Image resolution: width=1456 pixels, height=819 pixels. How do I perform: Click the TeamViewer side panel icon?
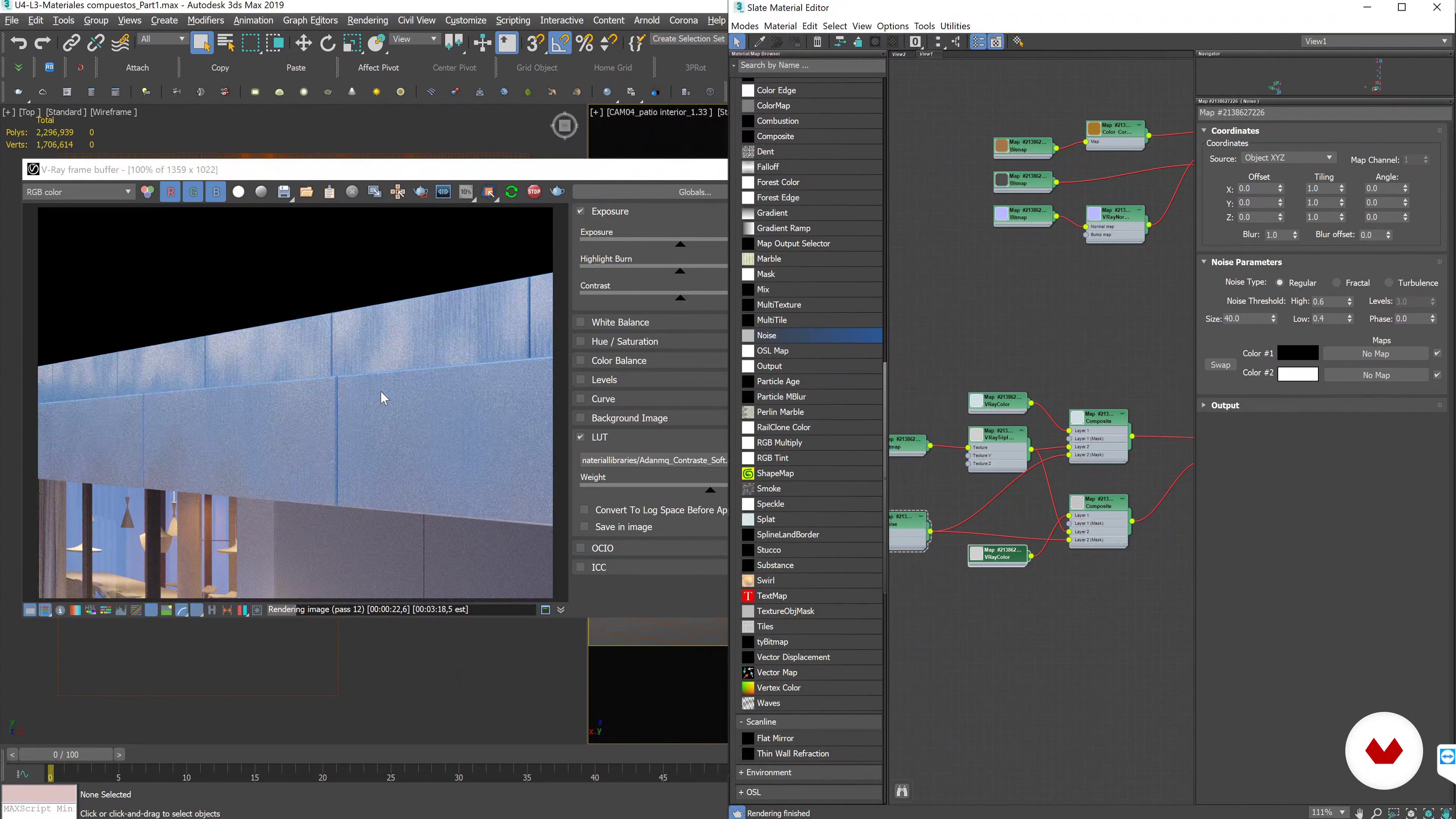[1448, 756]
